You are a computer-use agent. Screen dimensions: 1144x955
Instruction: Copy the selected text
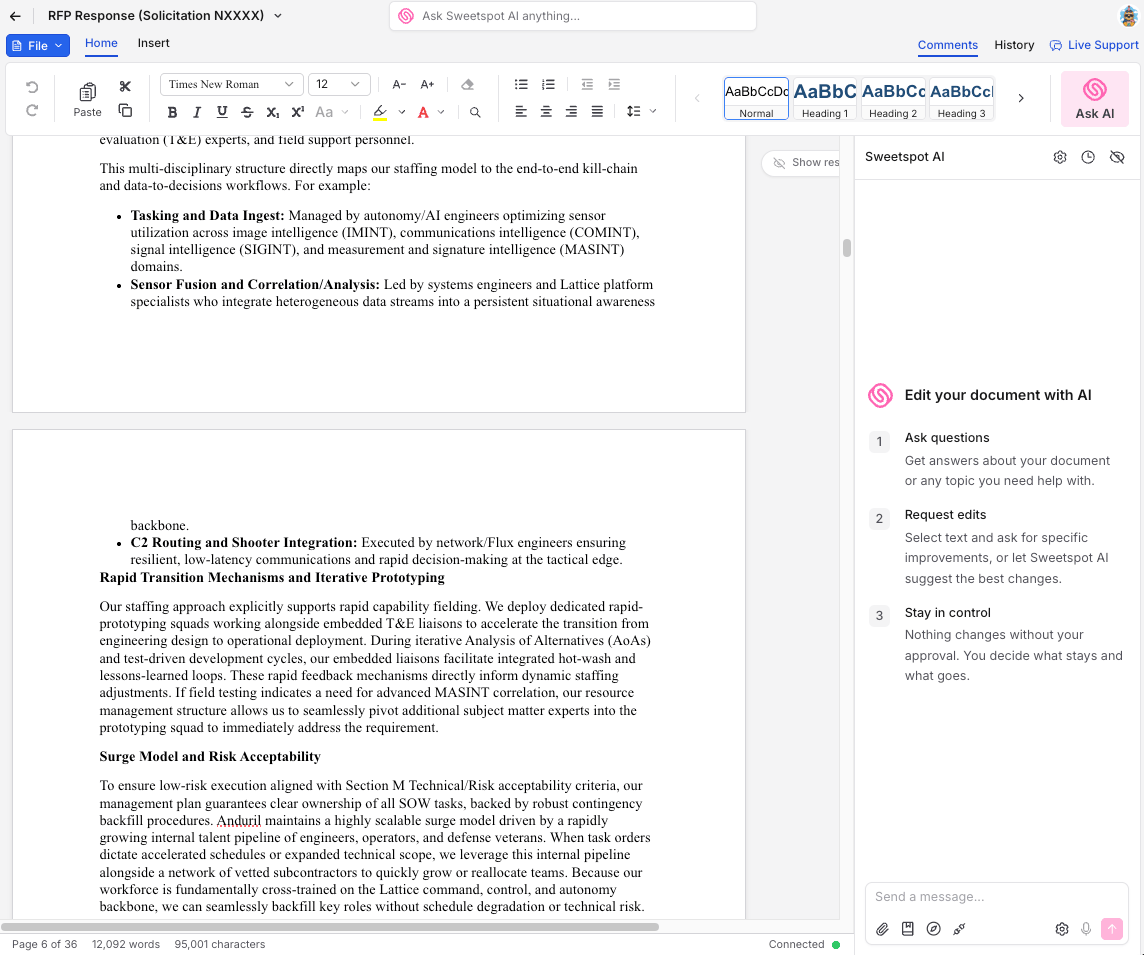125,110
